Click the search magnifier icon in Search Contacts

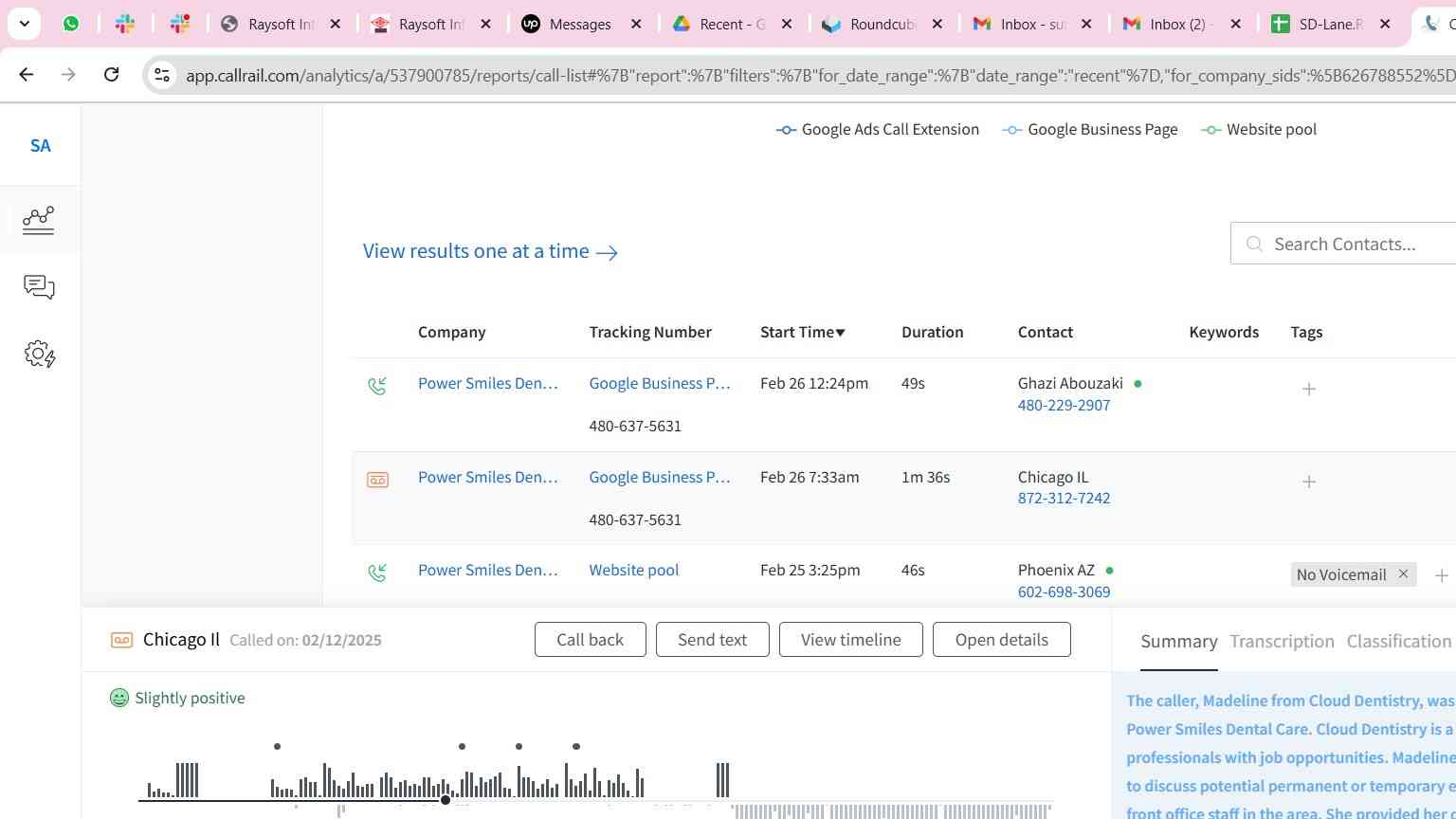[1254, 245]
